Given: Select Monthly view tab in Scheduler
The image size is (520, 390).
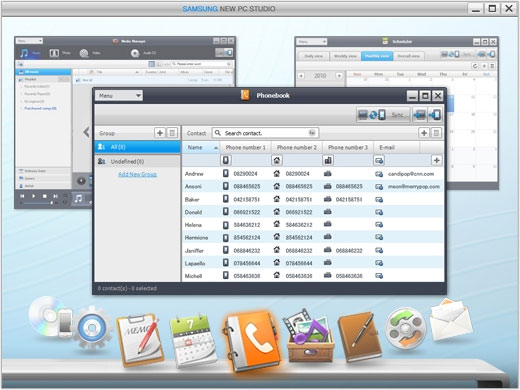Looking at the screenshot, I should pos(377,56).
